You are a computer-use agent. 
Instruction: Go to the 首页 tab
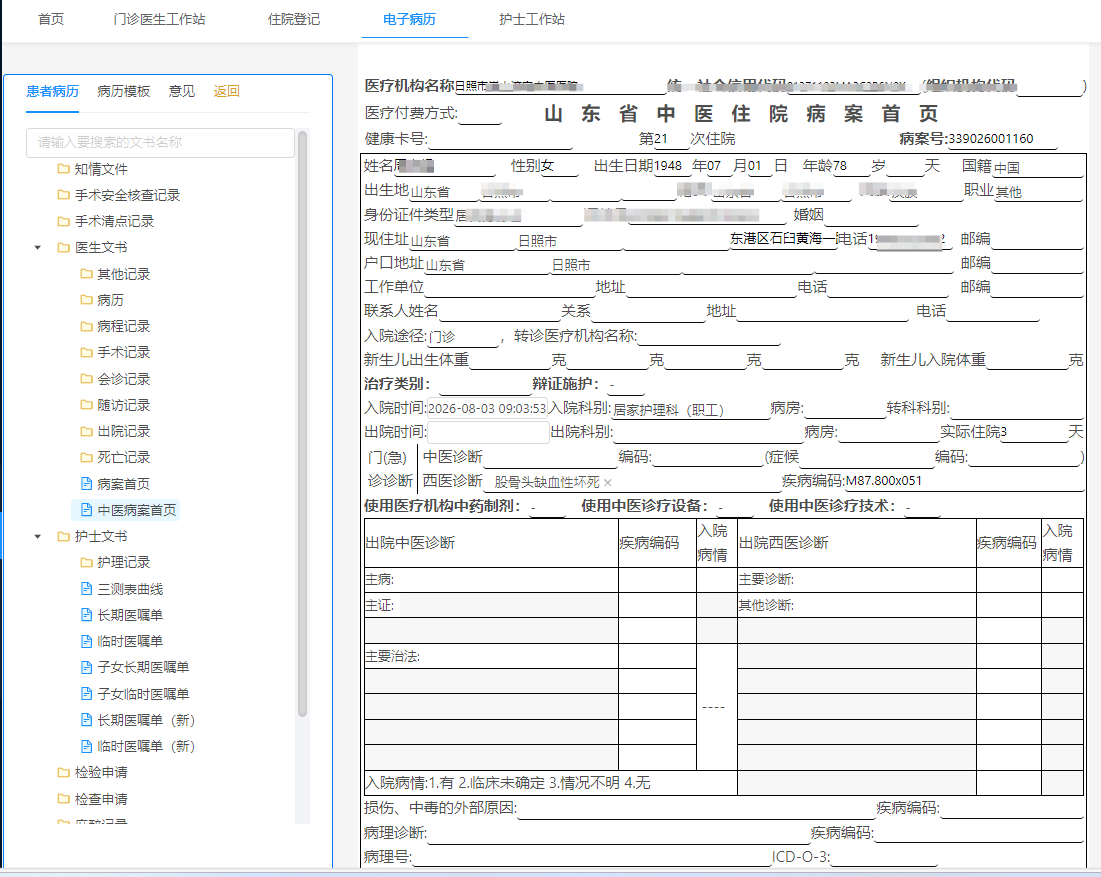tap(51, 19)
